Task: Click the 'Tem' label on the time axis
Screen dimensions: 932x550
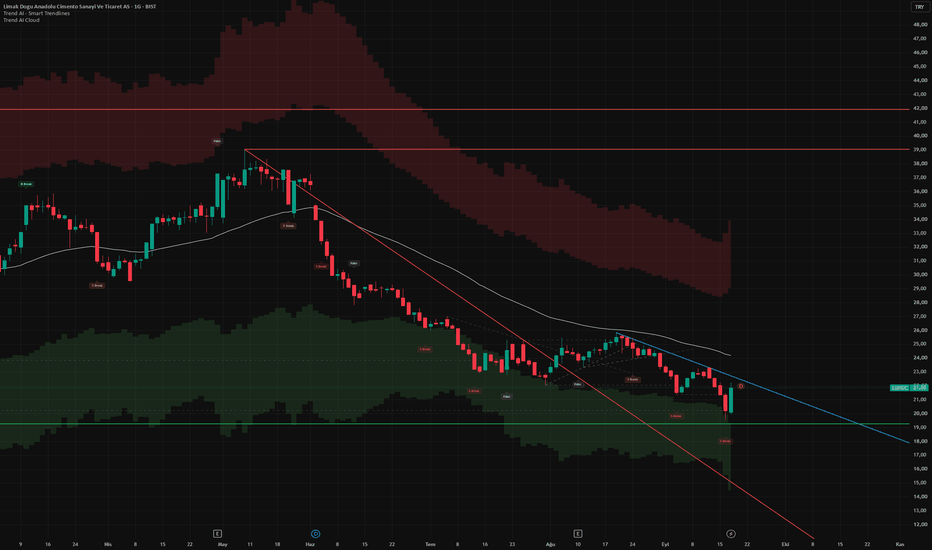Action: 430,544
